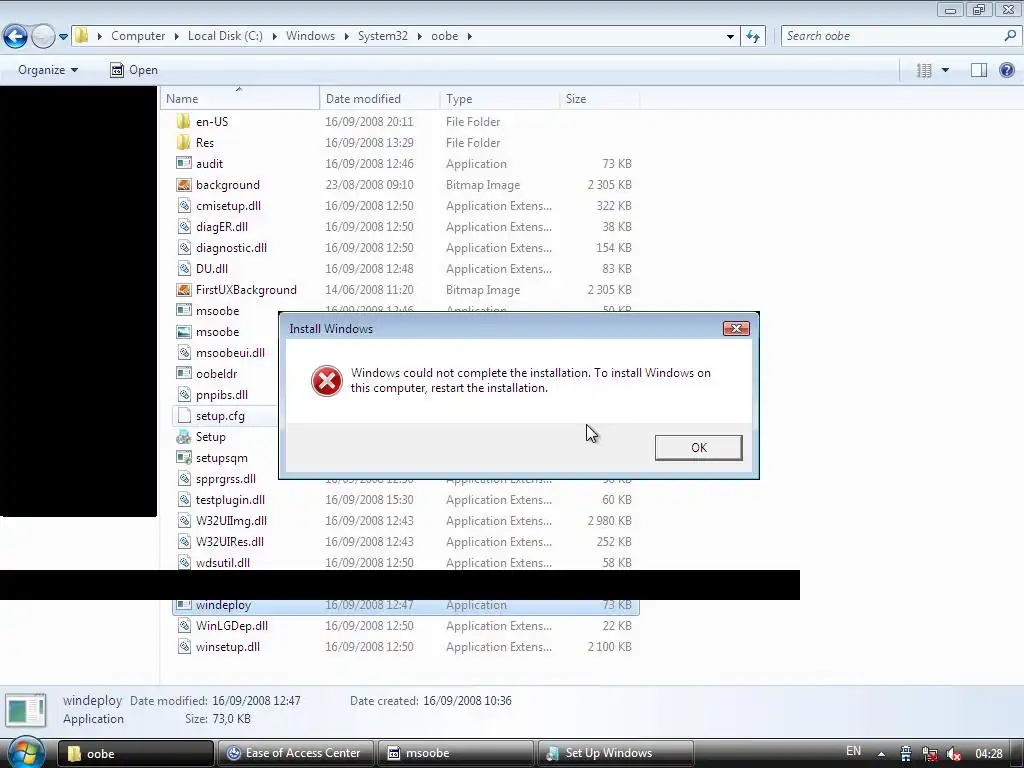Select the Setup installer icon
Viewport: 1024px width, 768px height.
click(184, 437)
